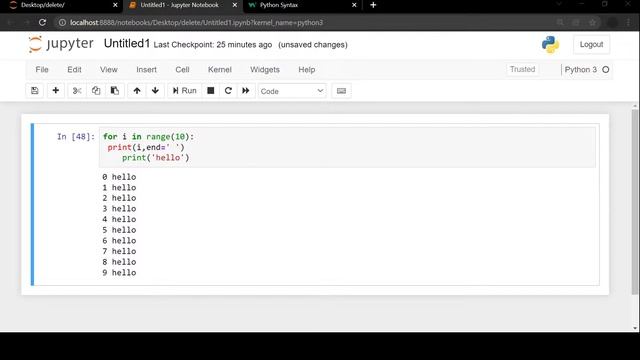This screenshot has height=360, width=640.
Task: Open the View menu
Action: (x=109, y=69)
